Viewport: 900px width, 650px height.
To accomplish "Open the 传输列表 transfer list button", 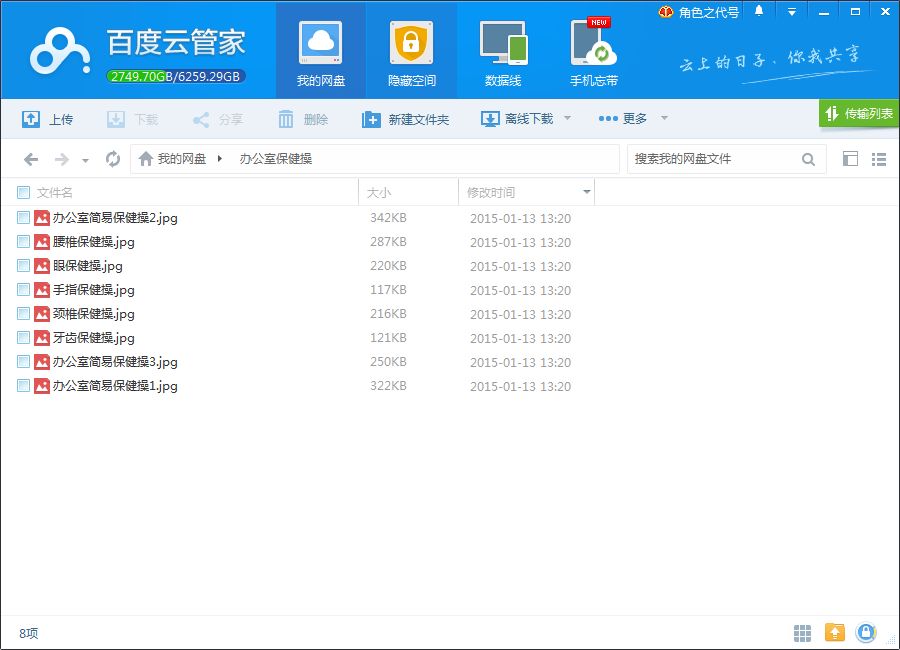I will coord(858,113).
